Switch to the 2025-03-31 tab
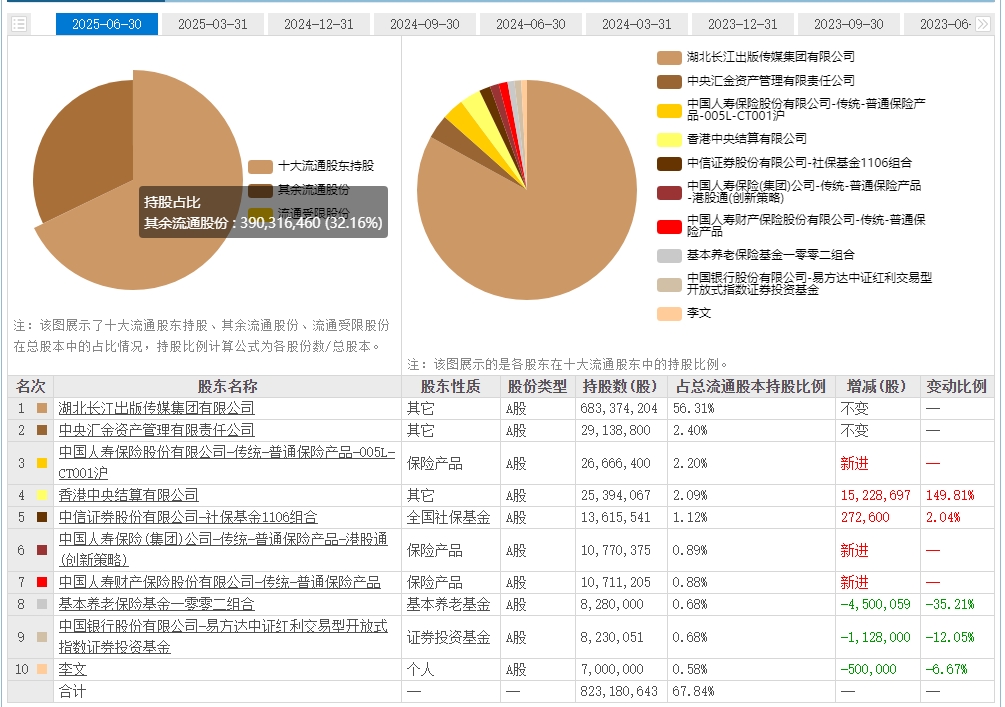Viewport: 1005px width, 707px height. coord(213,24)
